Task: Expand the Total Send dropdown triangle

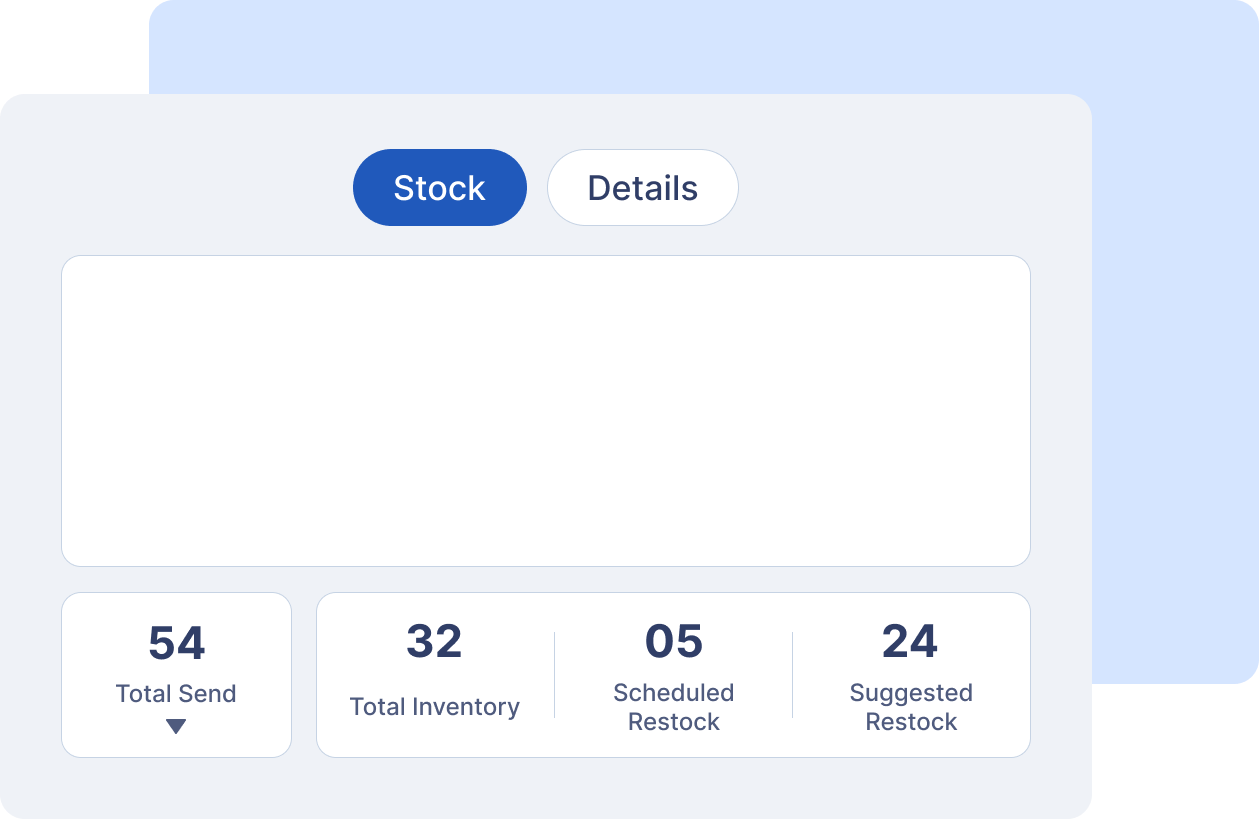Action: (x=176, y=727)
